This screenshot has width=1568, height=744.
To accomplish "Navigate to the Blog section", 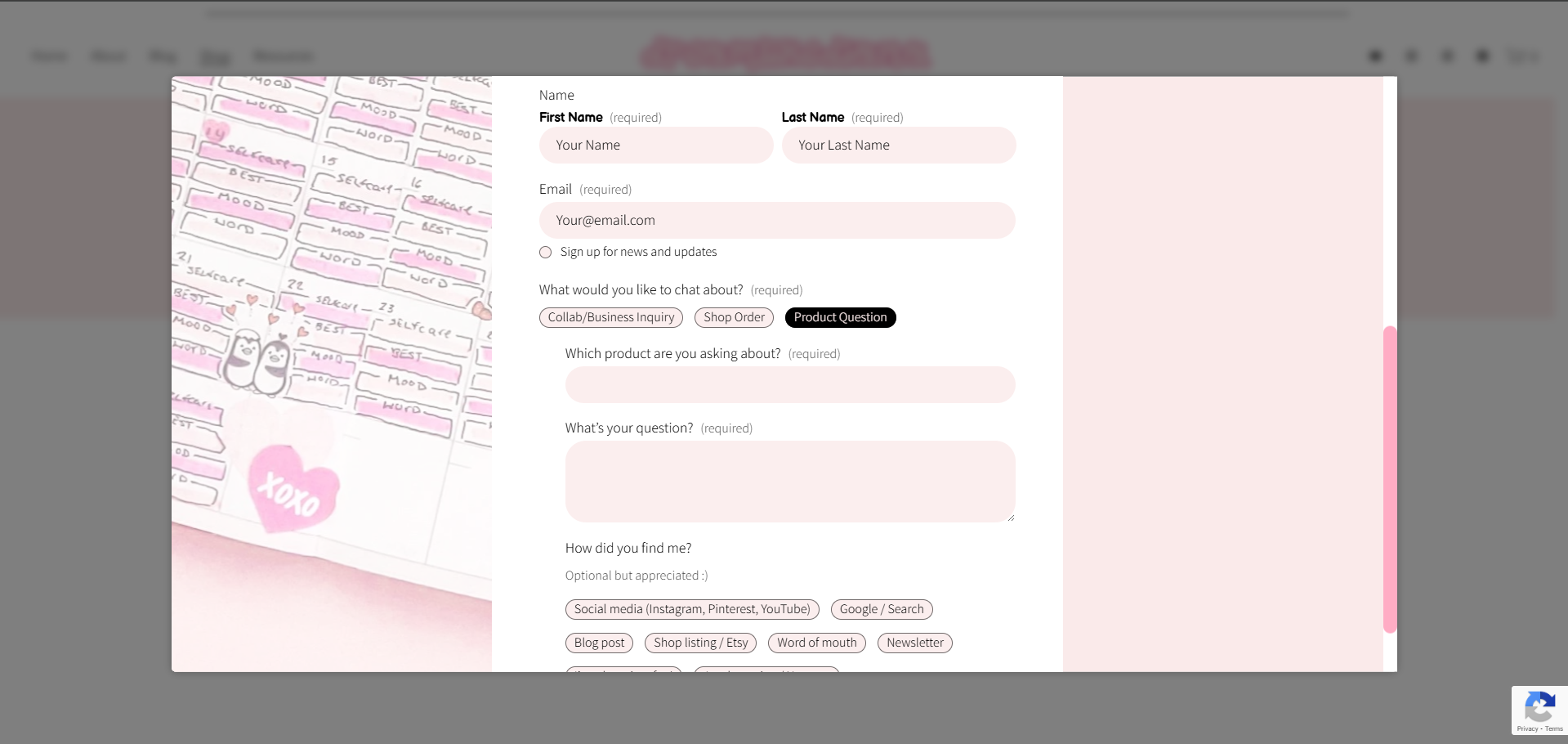I will pos(162,56).
